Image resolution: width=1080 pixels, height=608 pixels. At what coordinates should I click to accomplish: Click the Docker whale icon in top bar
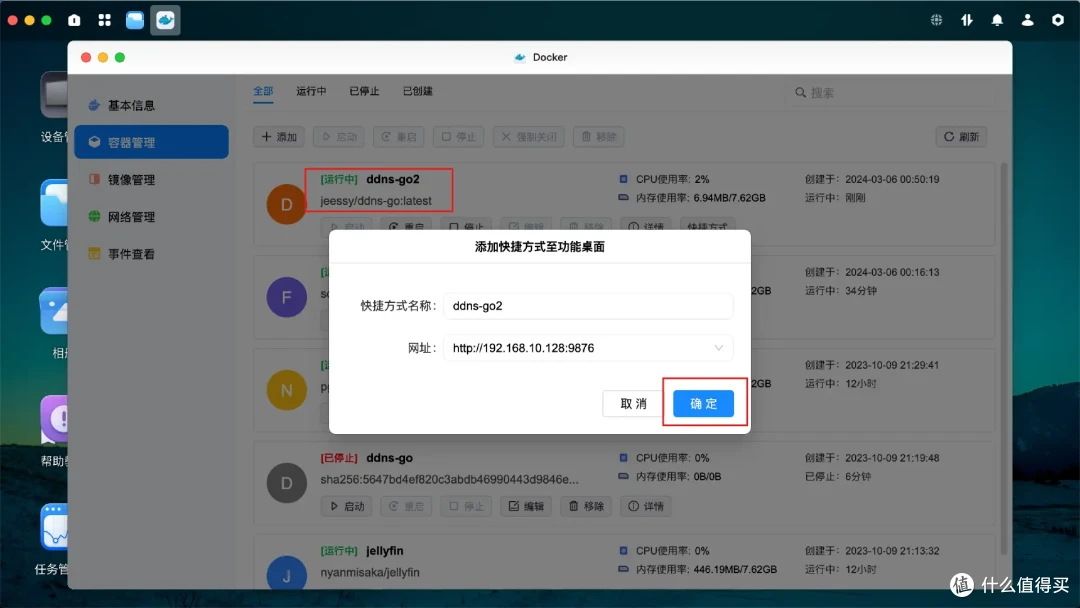[x=165, y=20]
